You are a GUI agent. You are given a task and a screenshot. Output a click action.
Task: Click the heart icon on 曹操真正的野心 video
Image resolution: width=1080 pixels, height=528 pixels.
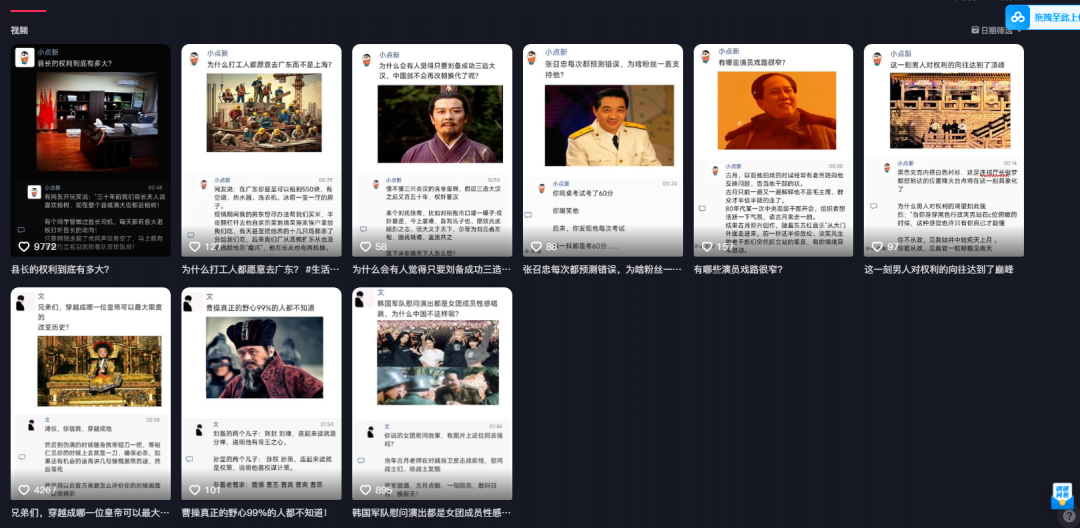[195, 490]
